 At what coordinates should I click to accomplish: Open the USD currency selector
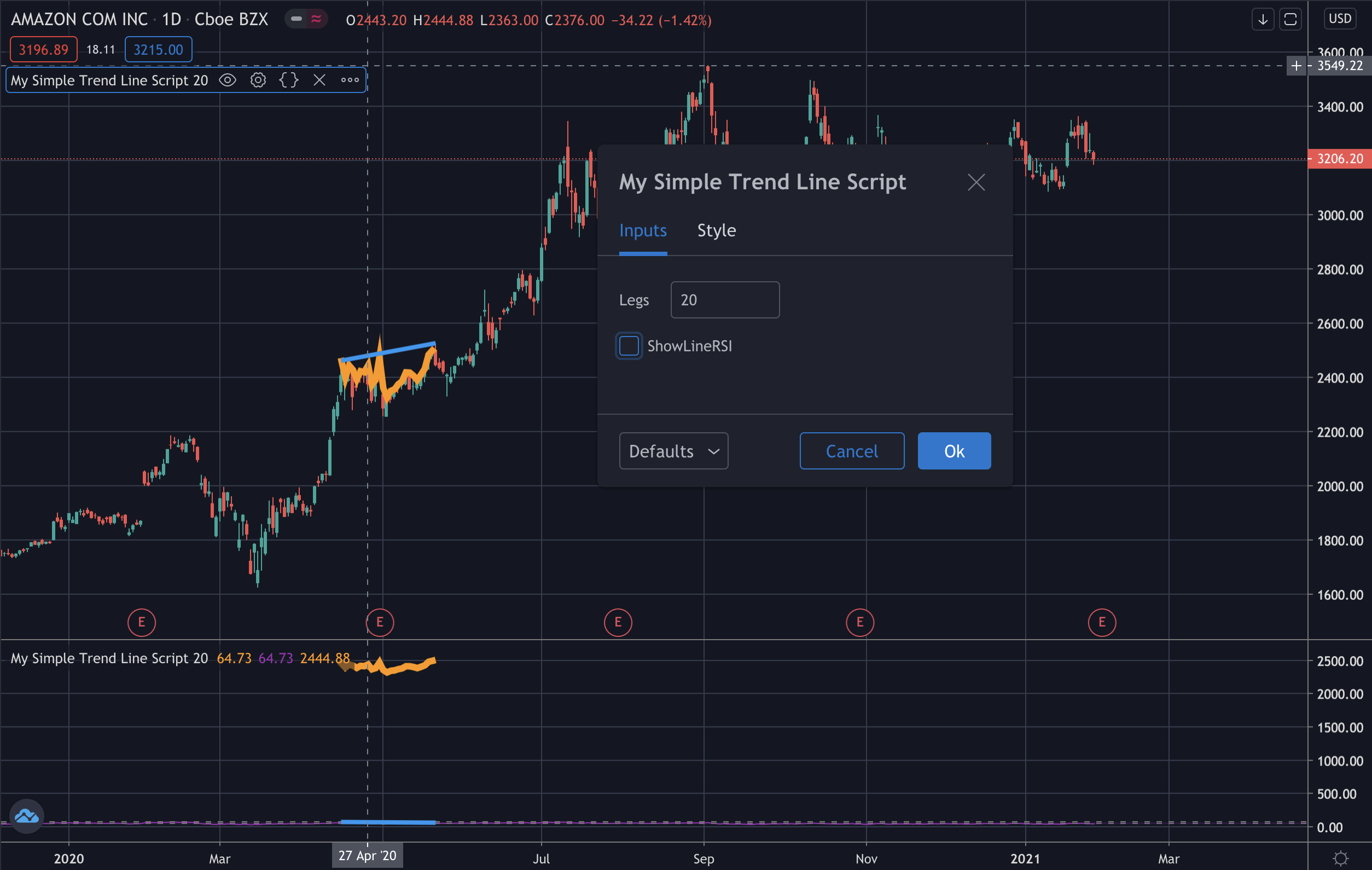[x=1340, y=19]
